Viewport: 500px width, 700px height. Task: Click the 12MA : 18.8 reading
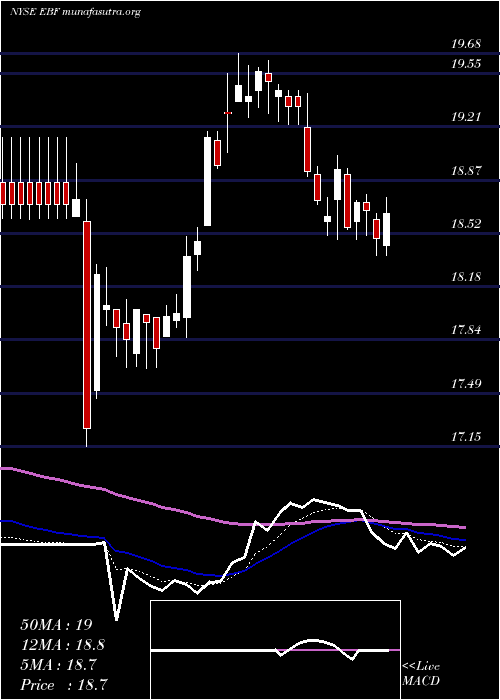(x=63, y=645)
